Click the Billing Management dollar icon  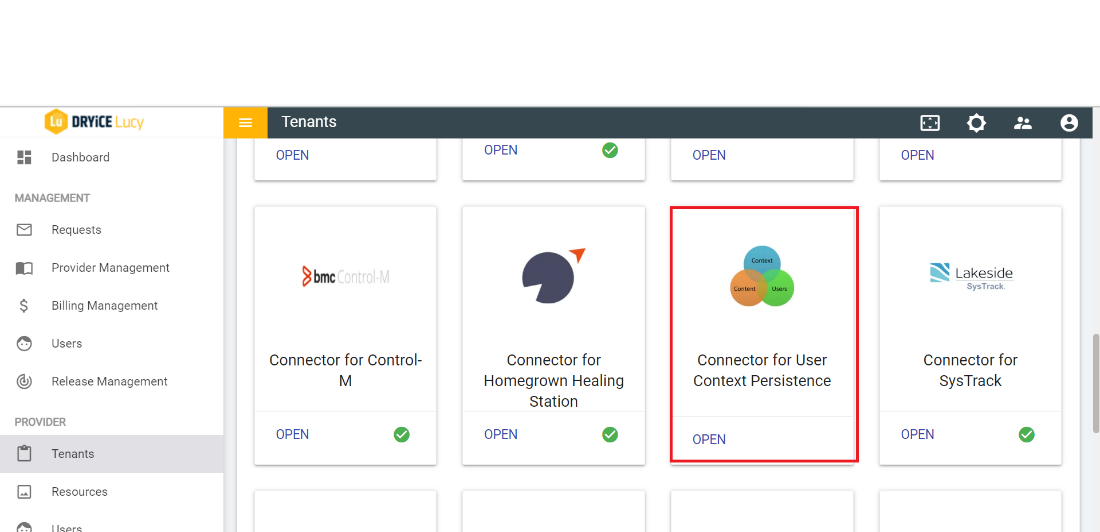(x=25, y=306)
